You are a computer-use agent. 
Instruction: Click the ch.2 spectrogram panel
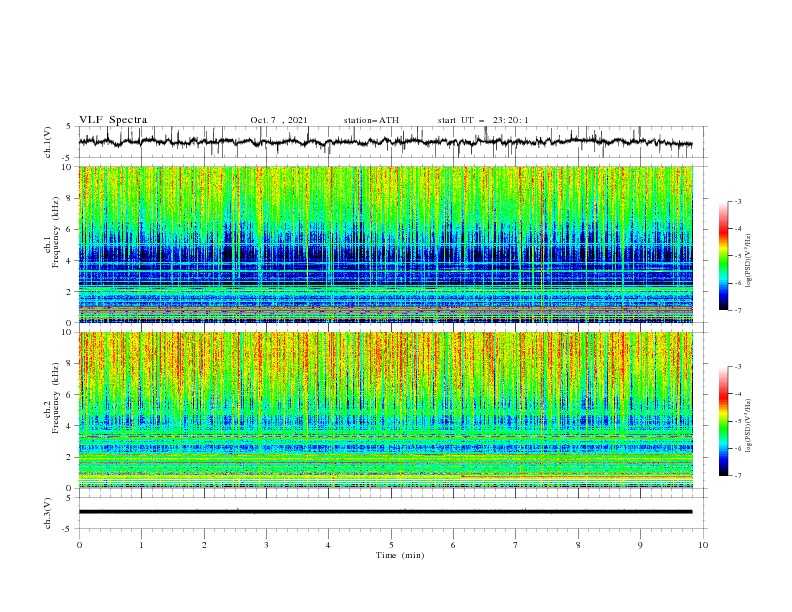[x=386, y=410]
